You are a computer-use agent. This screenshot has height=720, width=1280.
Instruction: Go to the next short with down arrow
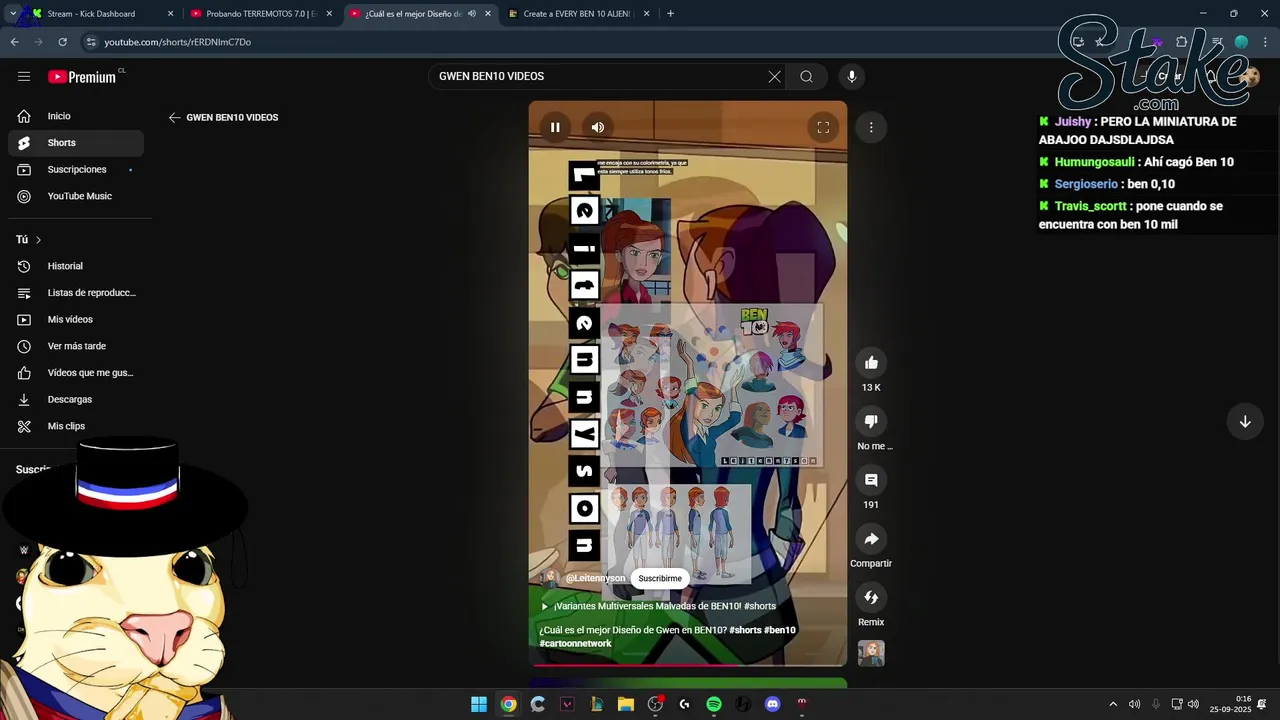click(1245, 422)
